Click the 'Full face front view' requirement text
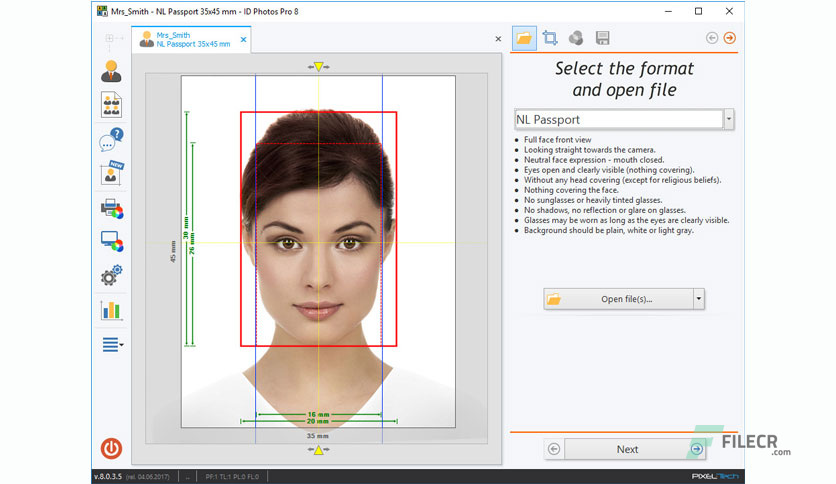The image size is (836, 484). click(x=558, y=140)
